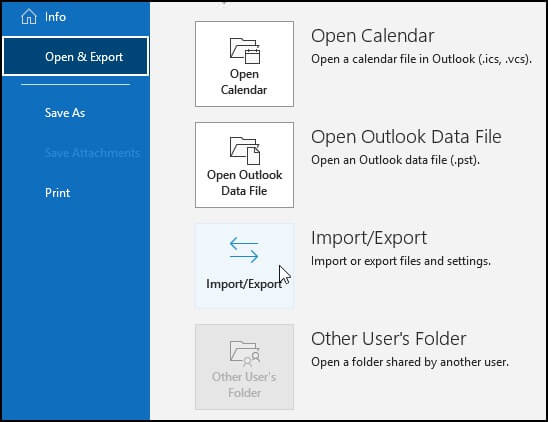The width and height of the screenshot is (548, 422).
Task: Choose Save As in the sidebar
Action: pyautogui.click(x=65, y=113)
